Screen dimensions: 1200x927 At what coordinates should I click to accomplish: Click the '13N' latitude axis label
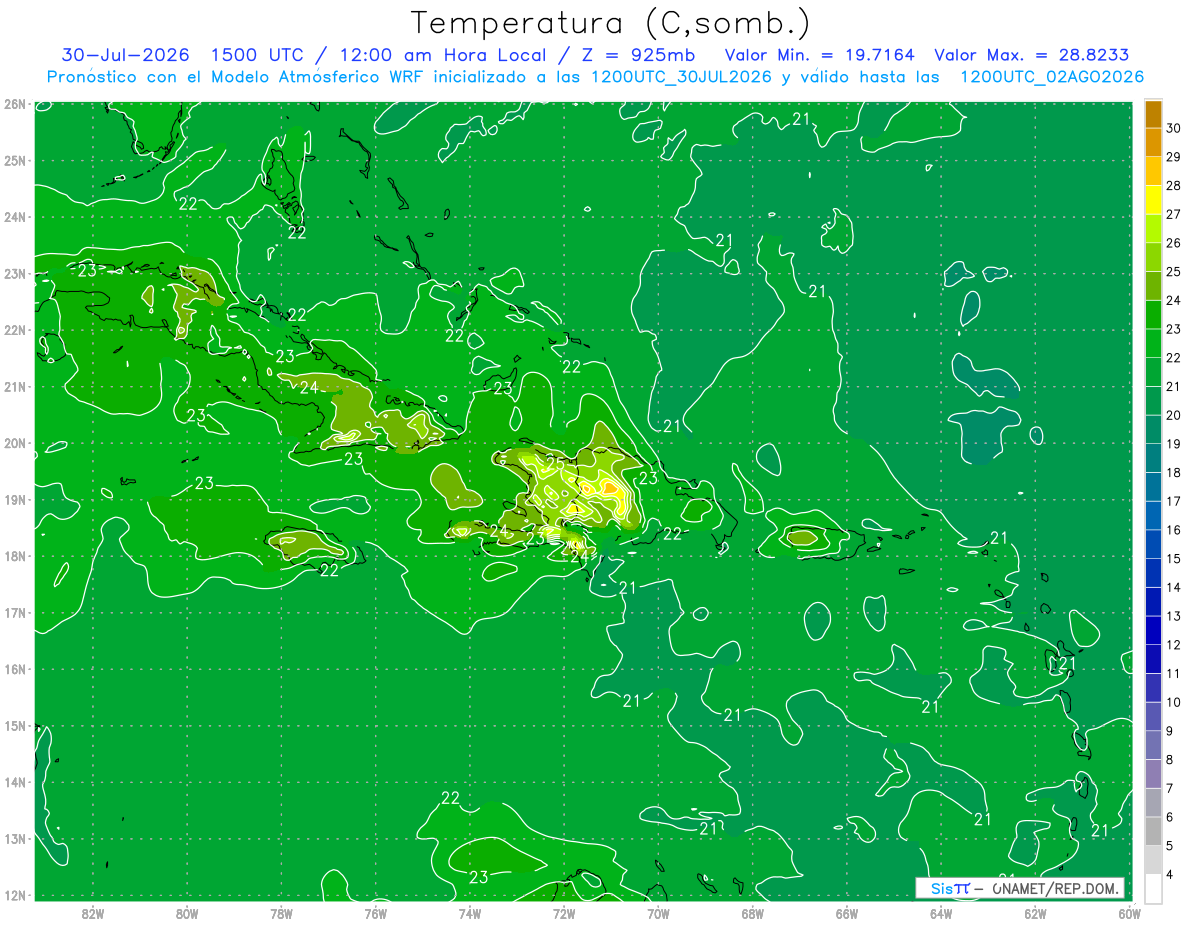click(15, 839)
